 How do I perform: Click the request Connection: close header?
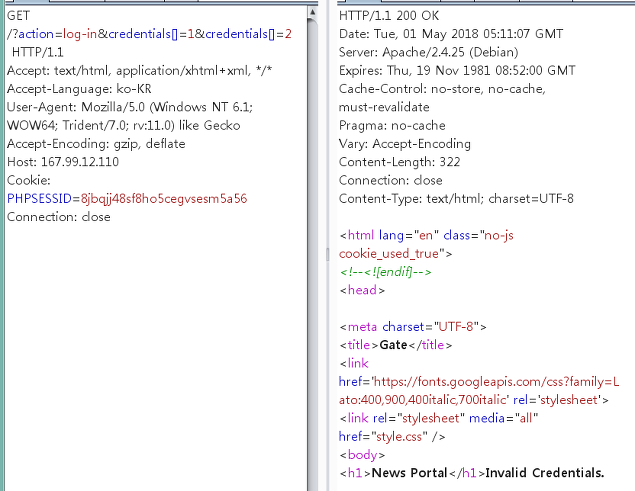pos(59,217)
